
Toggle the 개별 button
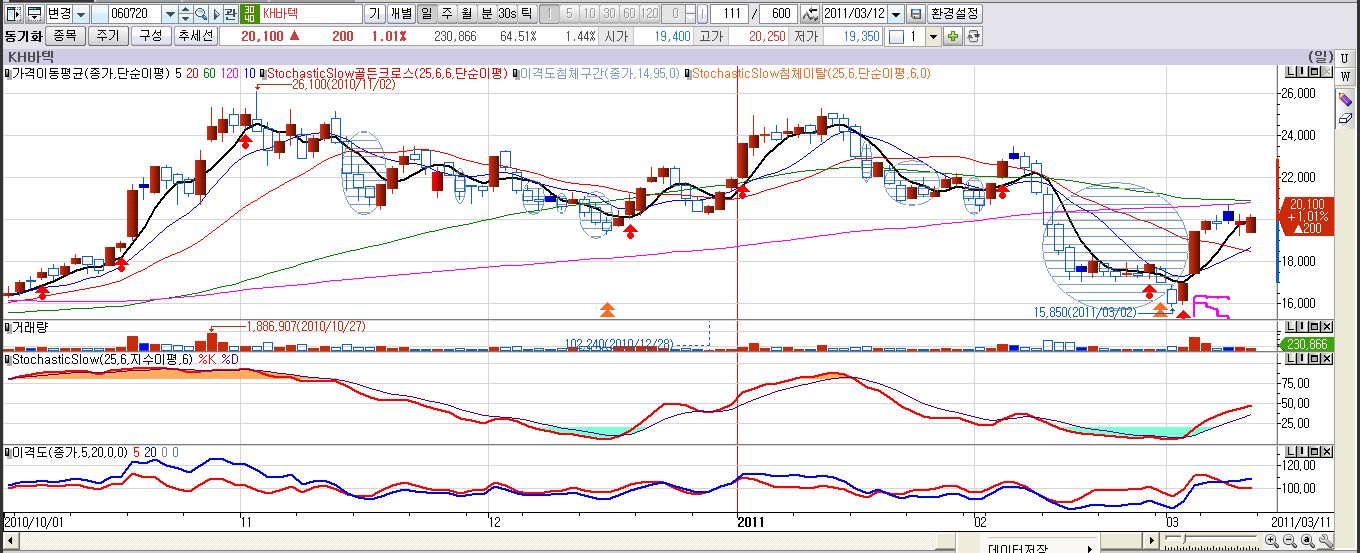pyautogui.click(x=401, y=14)
